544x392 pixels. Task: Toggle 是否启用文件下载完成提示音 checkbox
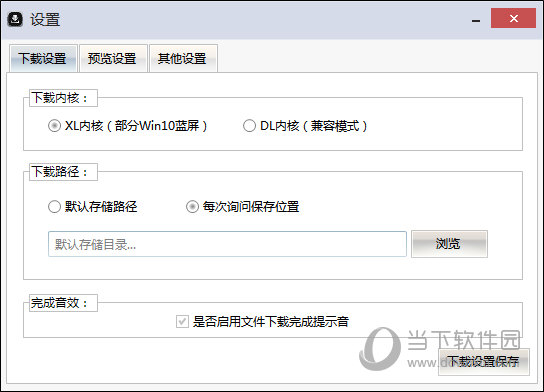click(182, 322)
